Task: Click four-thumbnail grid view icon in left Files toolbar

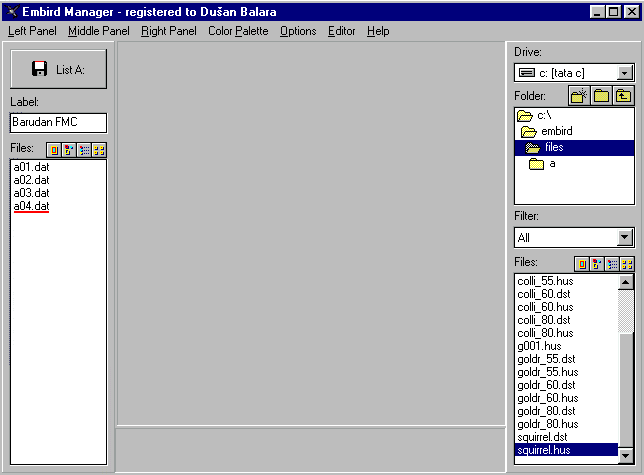Action: point(99,150)
